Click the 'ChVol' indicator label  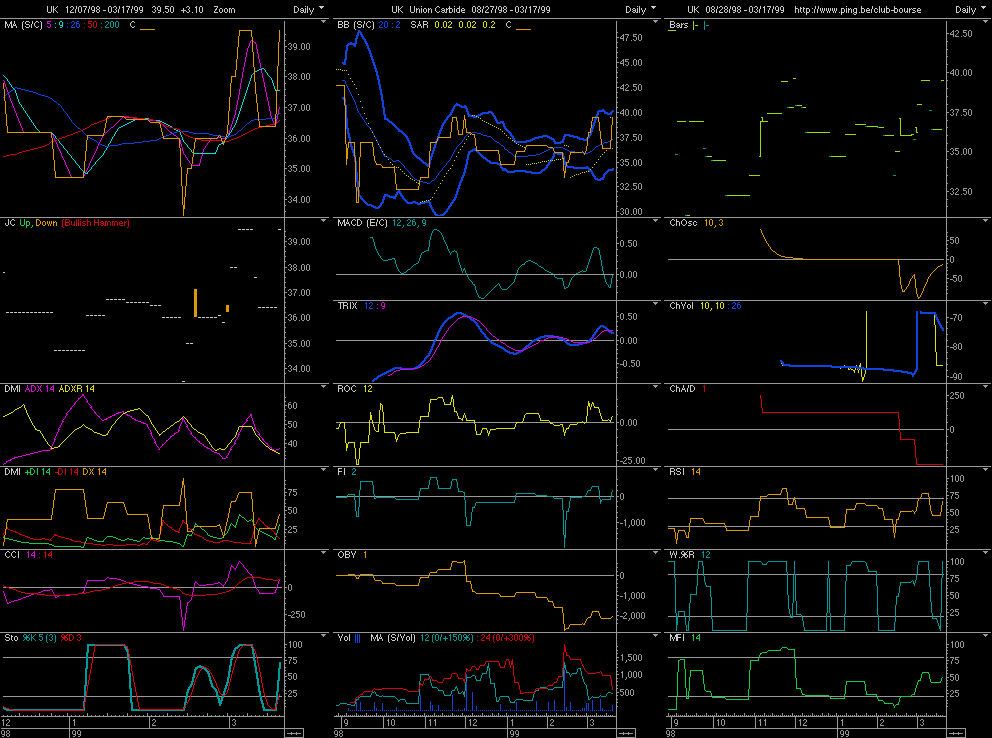click(681, 306)
